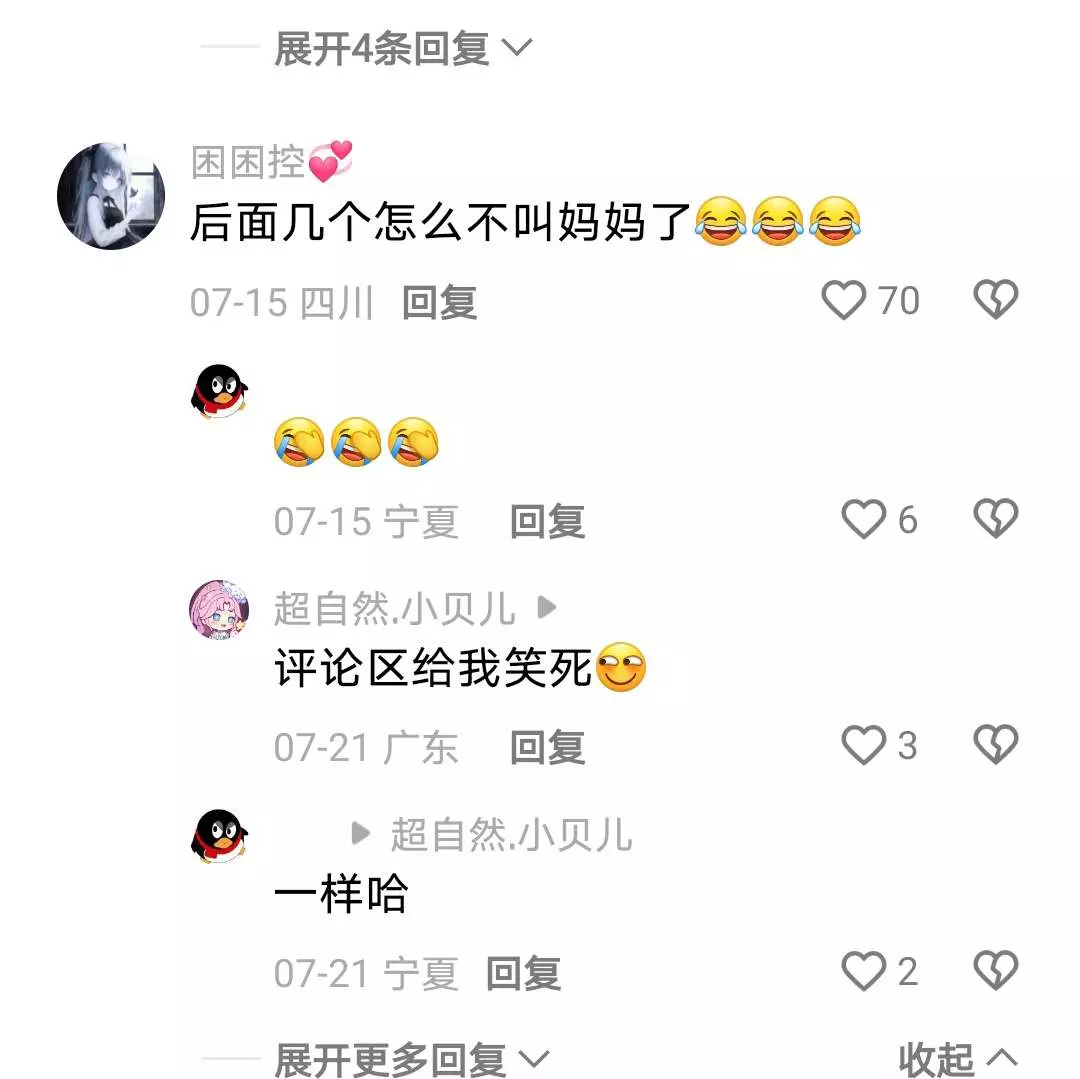The height and width of the screenshot is (1079, 1080).
Task: Collapse replies with 收起
Action: [x=957, y=1059]
